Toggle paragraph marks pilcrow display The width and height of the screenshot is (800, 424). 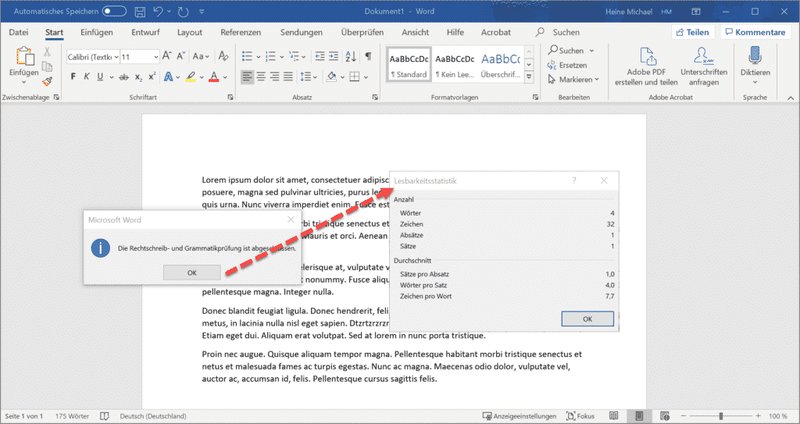tap(368, 56)
